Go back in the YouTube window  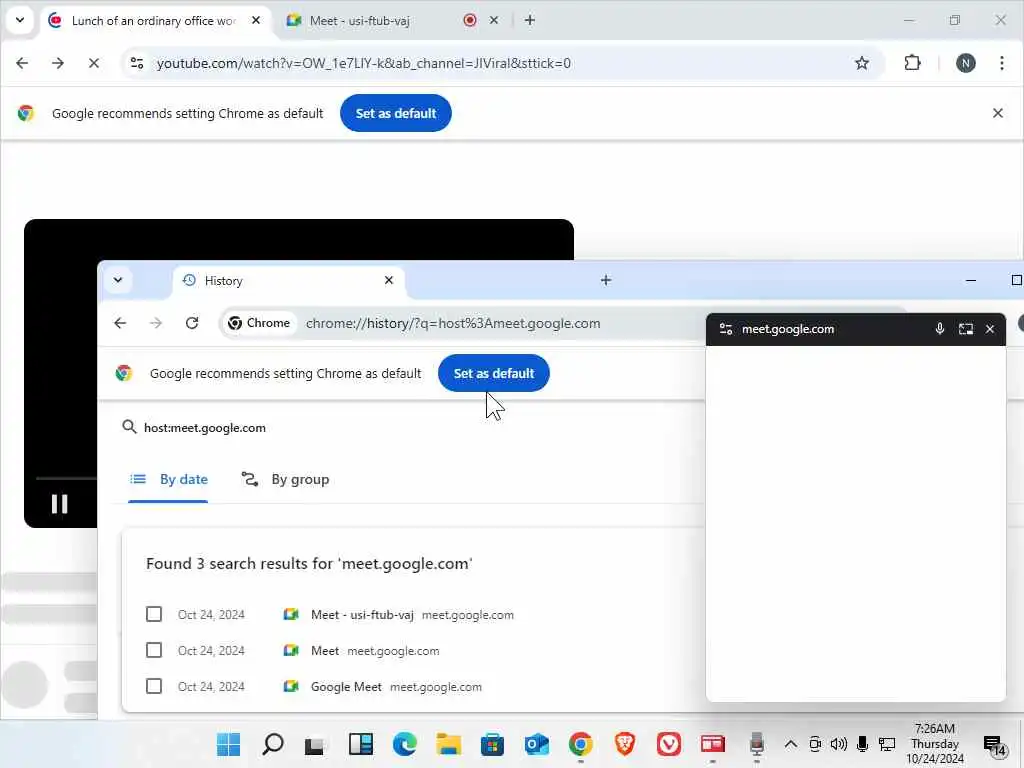point(22,63)
